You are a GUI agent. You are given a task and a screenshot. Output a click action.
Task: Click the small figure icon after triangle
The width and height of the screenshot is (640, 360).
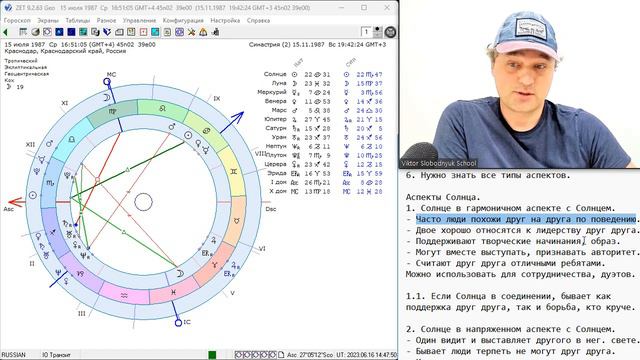(x=216, y=32)
